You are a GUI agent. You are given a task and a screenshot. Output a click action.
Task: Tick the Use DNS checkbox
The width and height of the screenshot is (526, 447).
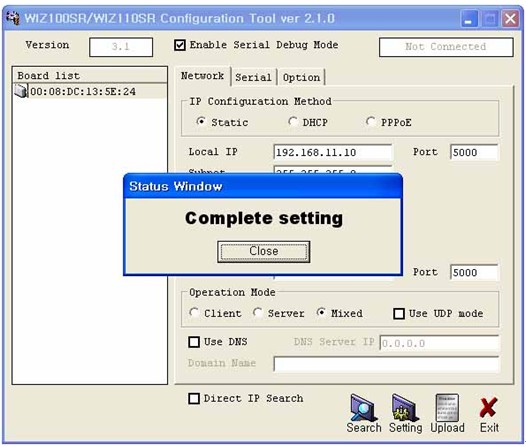194,342
